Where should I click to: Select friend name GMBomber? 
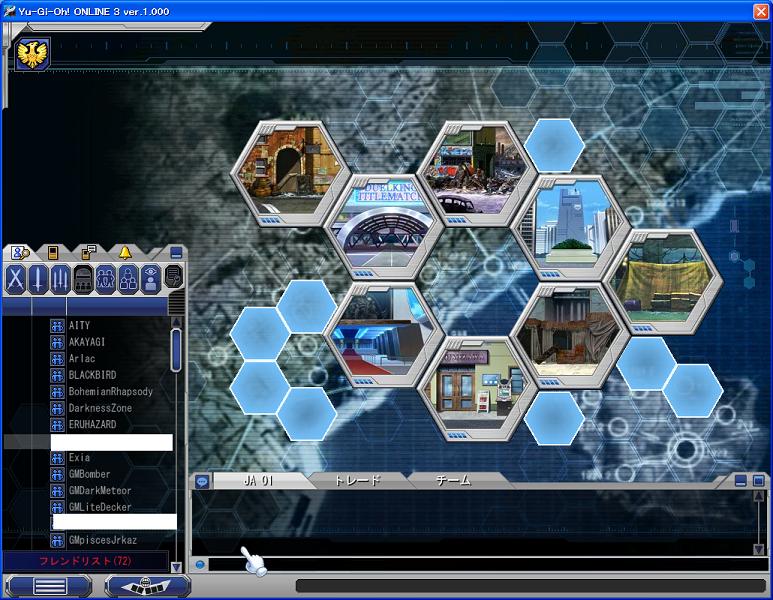[89, 474]
